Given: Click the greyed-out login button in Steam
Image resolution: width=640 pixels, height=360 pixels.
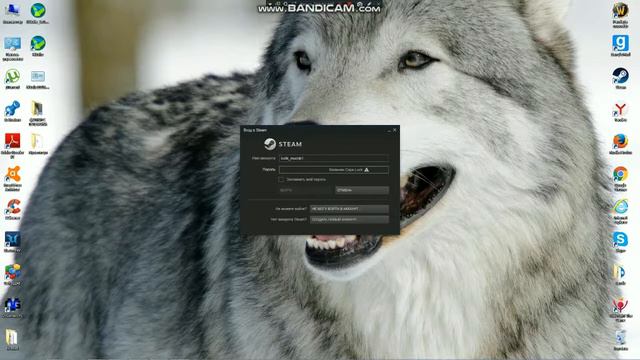Looking at the screenshot, I should point(305,190).
